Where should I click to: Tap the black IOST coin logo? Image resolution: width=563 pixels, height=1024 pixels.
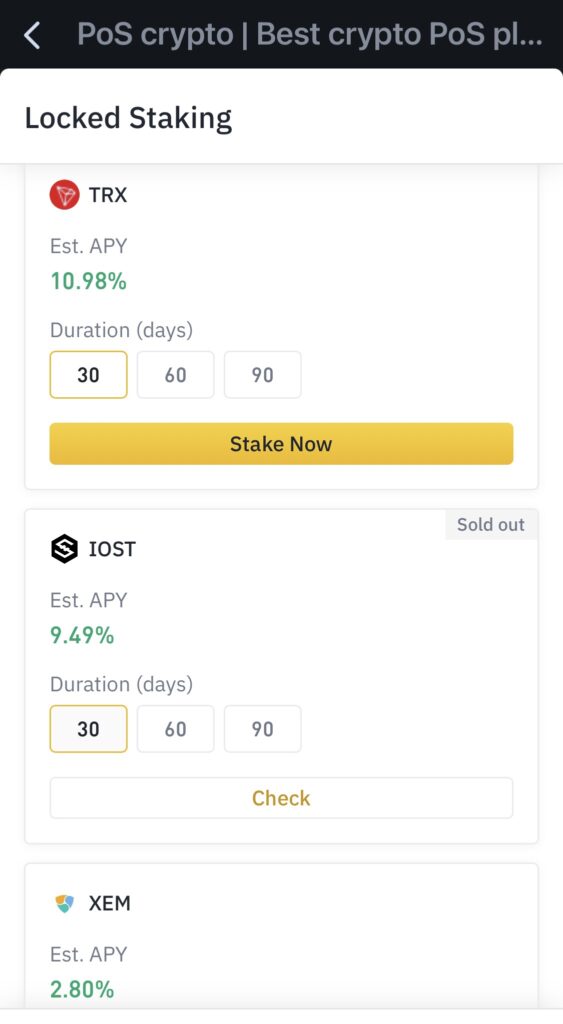coord(64,549)
